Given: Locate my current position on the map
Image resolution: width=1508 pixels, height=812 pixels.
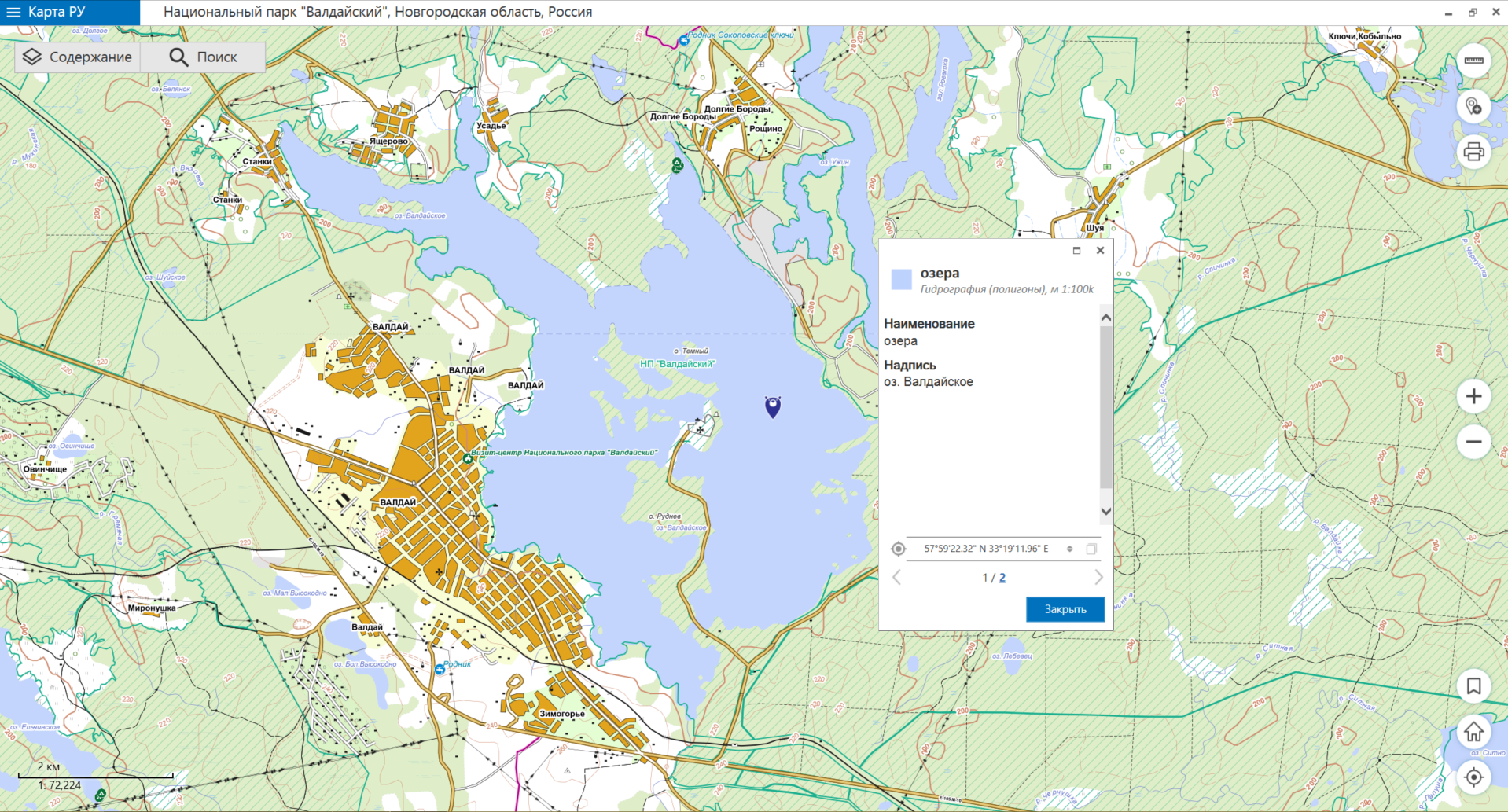Looking at the screenshot, I should (1474, 777).
